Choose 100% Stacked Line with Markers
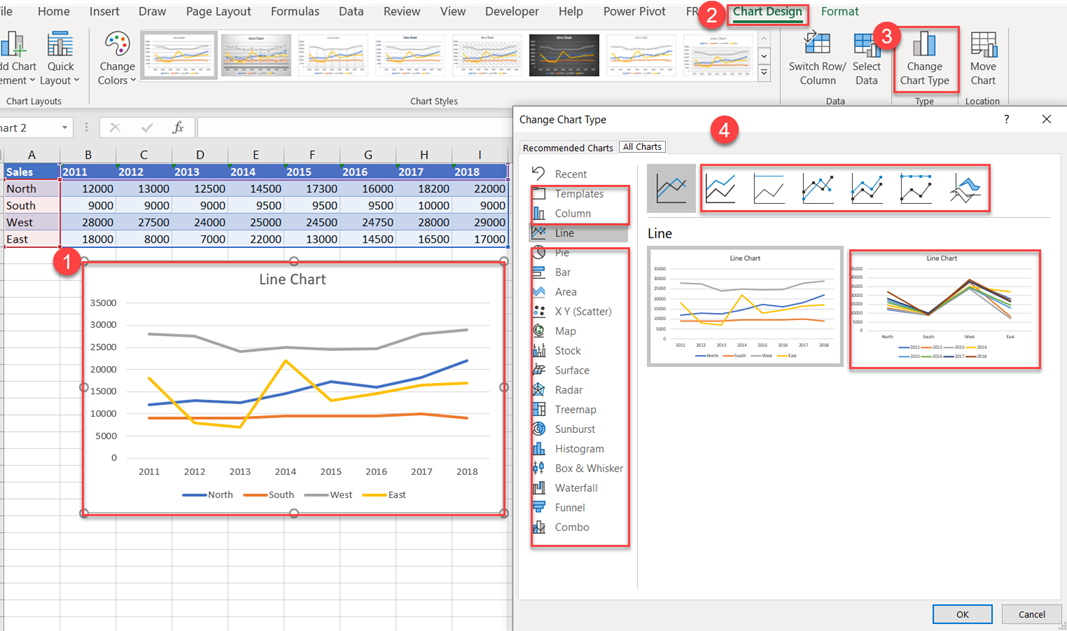Screen dimensions: 1067x631 click(916, 189)
